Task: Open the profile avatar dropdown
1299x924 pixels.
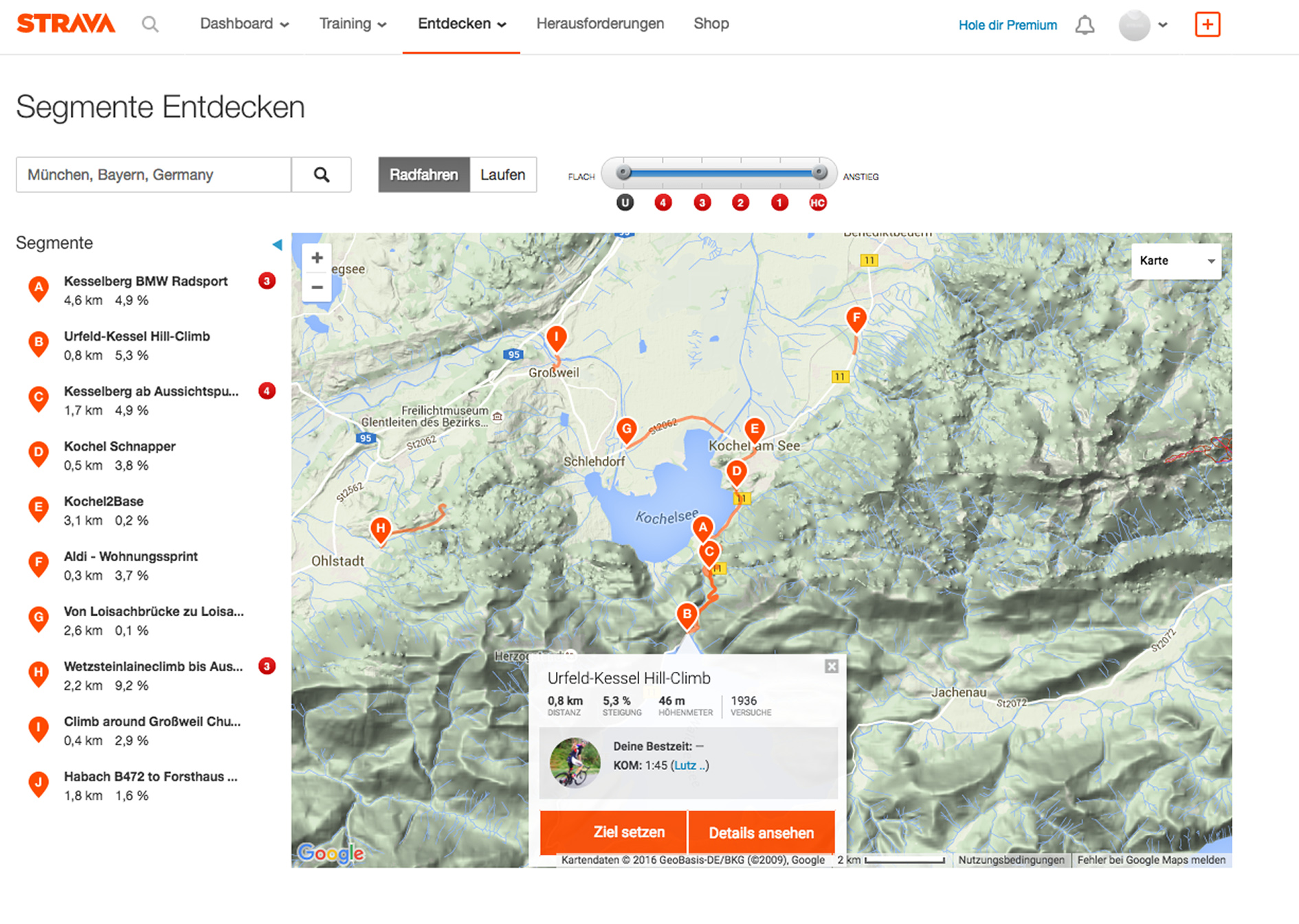Action: coord(1143,25)
